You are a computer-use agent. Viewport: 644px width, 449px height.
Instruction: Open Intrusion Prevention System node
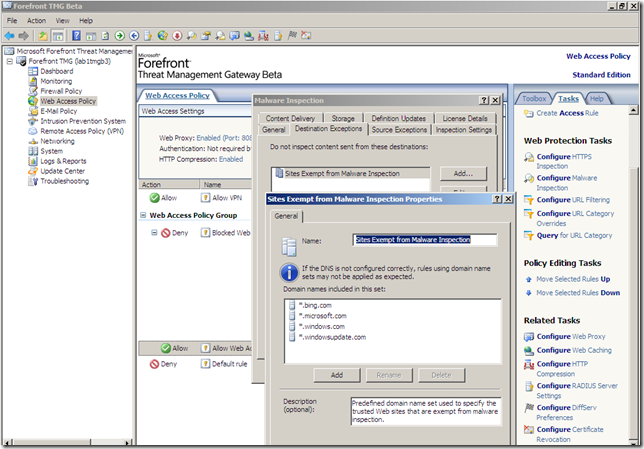point(83,121)
